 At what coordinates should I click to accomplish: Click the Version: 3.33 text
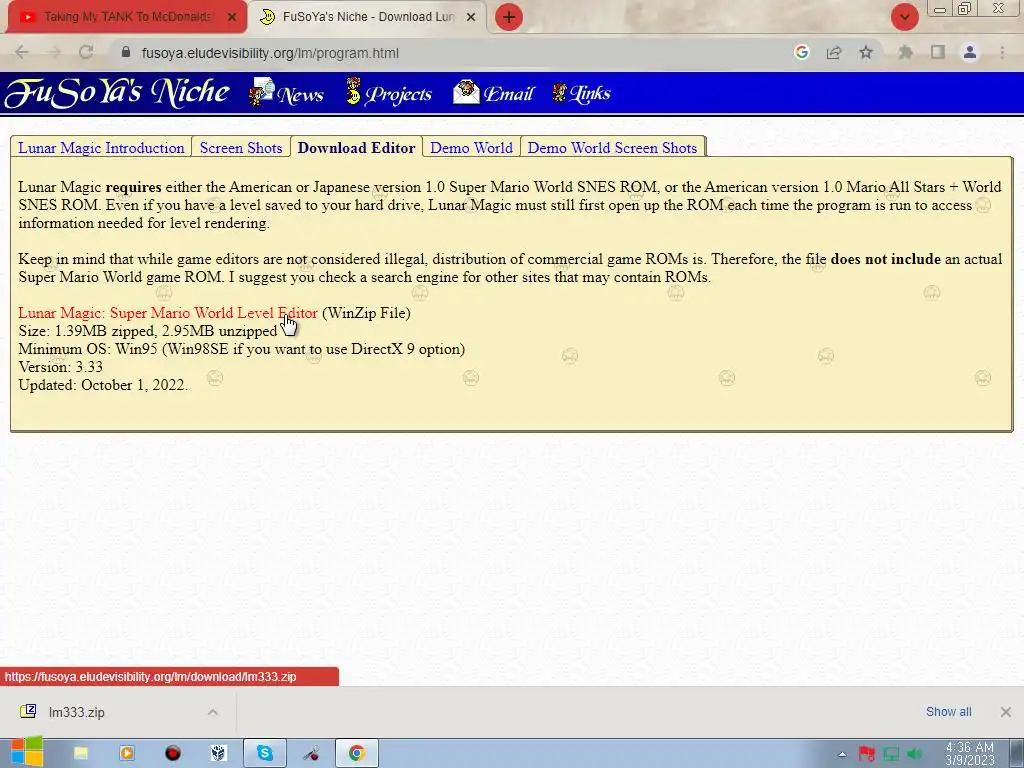point(60,367)
